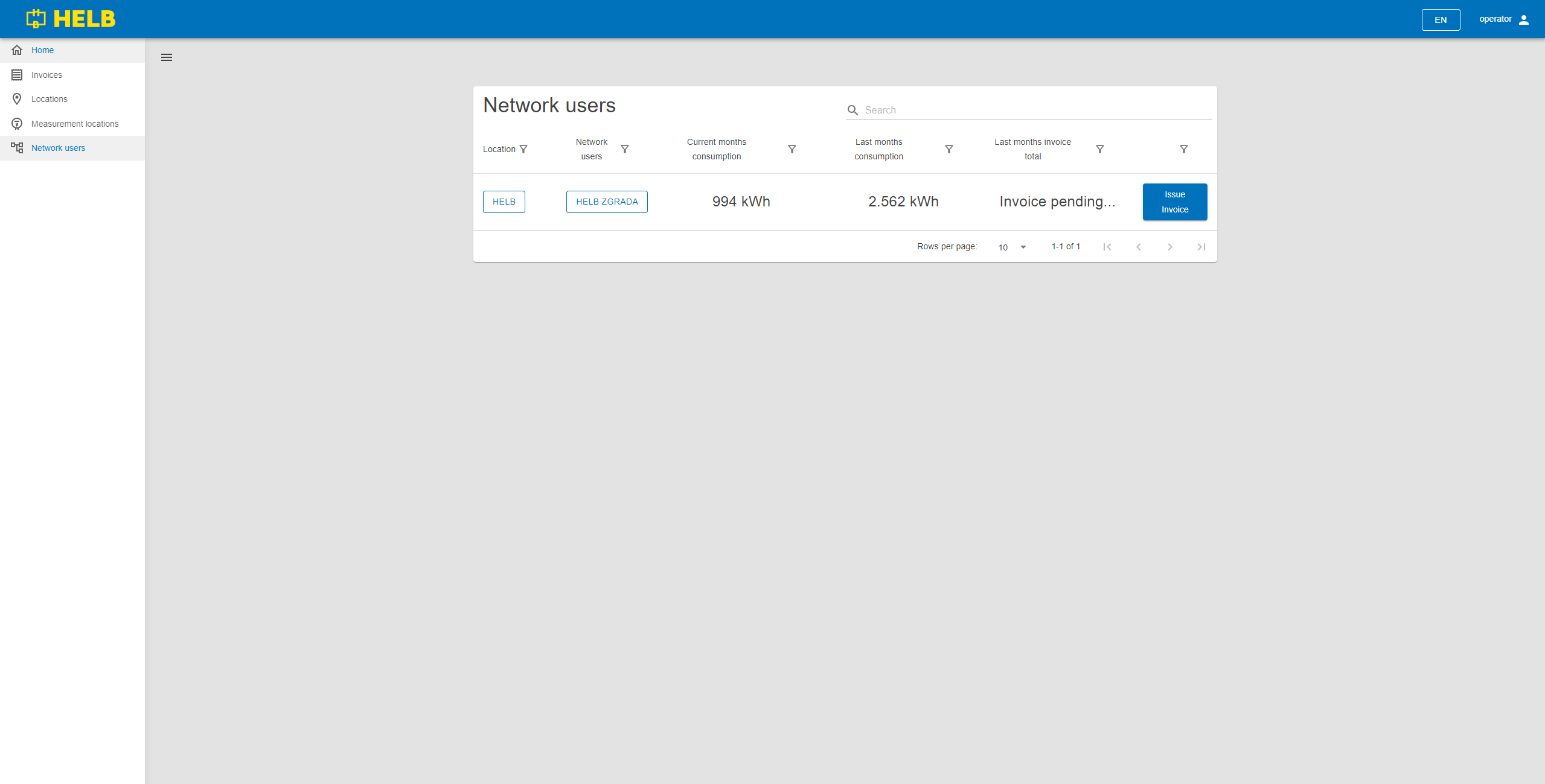1545x784 pixels.
Task: Click the Current months consumption header
Action: pos(717,149)
